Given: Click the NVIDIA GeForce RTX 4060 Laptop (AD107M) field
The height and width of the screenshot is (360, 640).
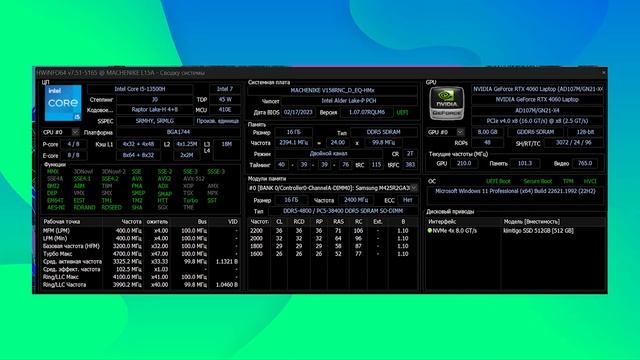Looking at the screenshot, I should coord(538,89).
